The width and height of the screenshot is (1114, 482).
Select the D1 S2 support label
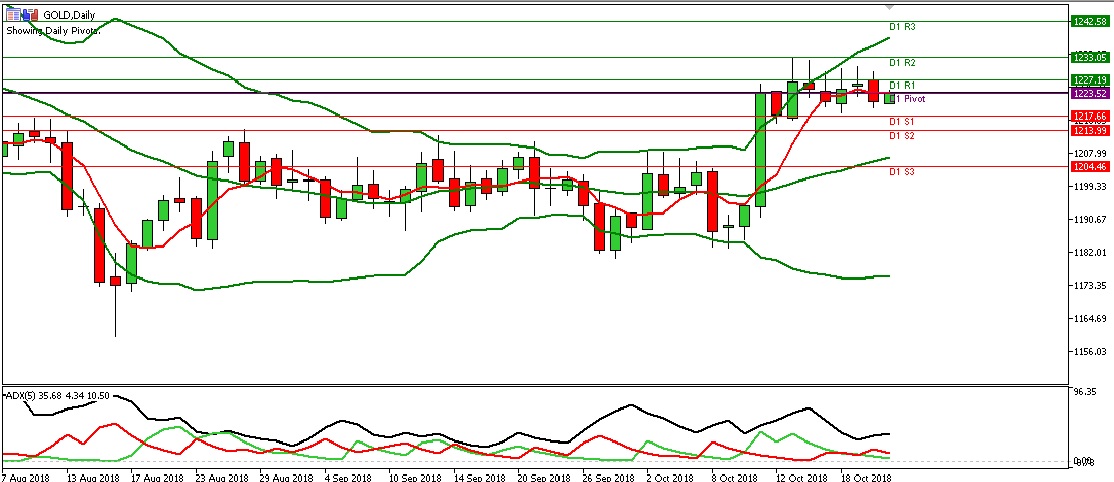[x=902, y=135]
